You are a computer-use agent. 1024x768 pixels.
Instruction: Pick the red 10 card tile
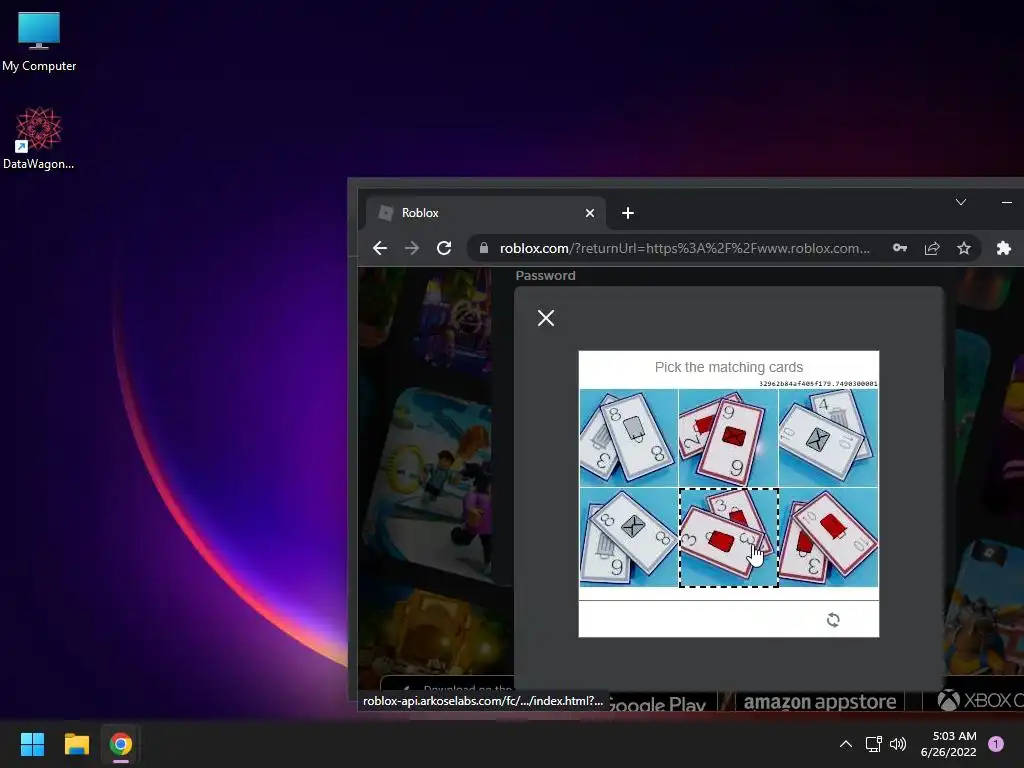pyautogui.click(x=828, y=537)
